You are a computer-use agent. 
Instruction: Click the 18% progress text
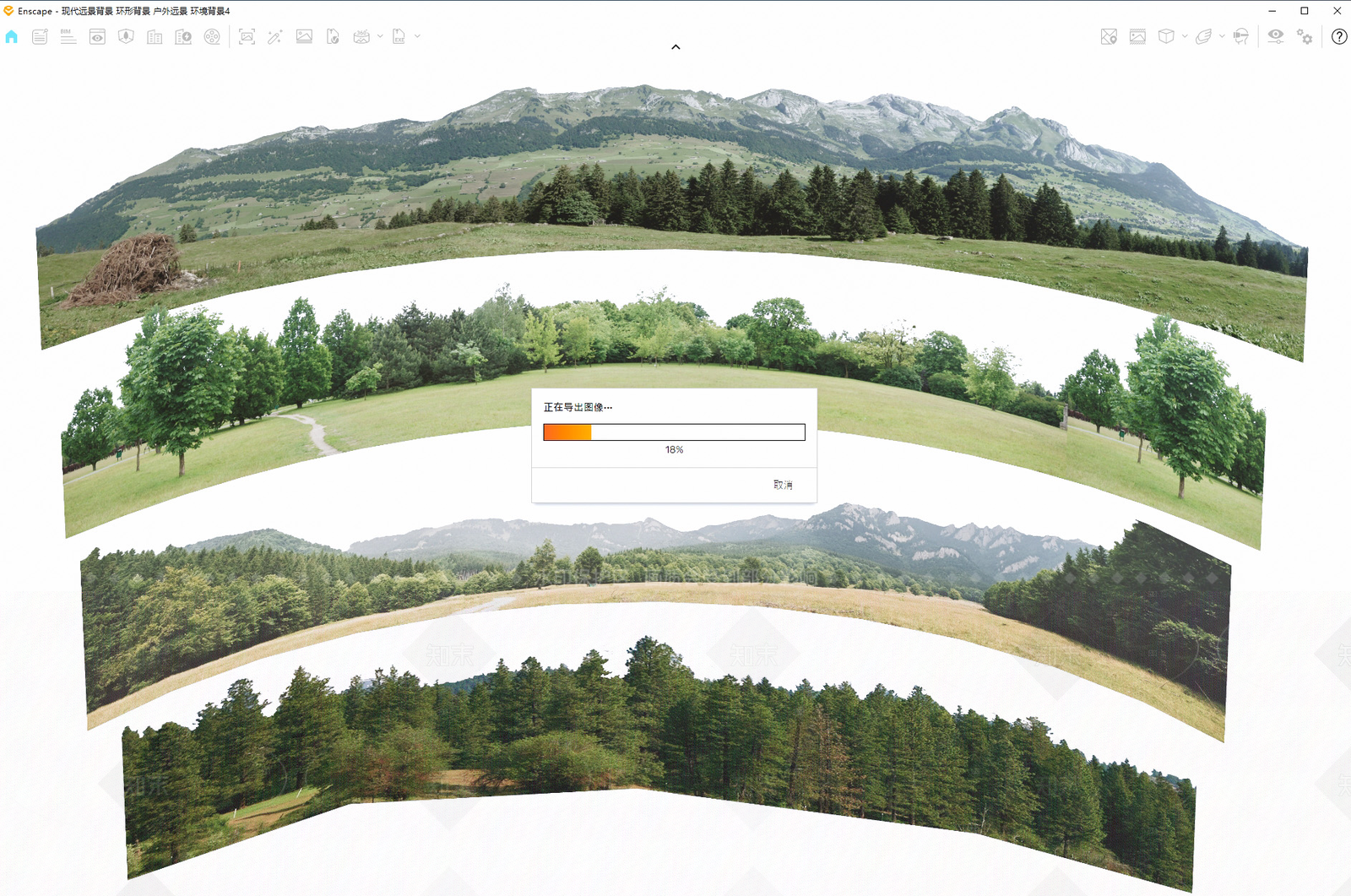click(674, 450)
